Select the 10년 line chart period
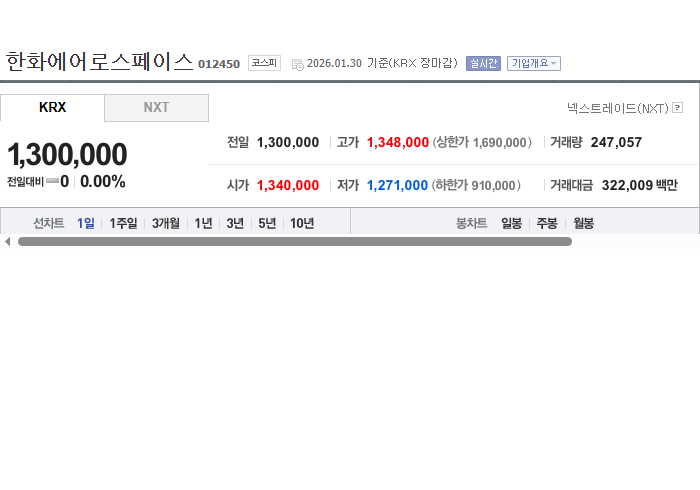The image size is (700, 490). tap(302, 223)
